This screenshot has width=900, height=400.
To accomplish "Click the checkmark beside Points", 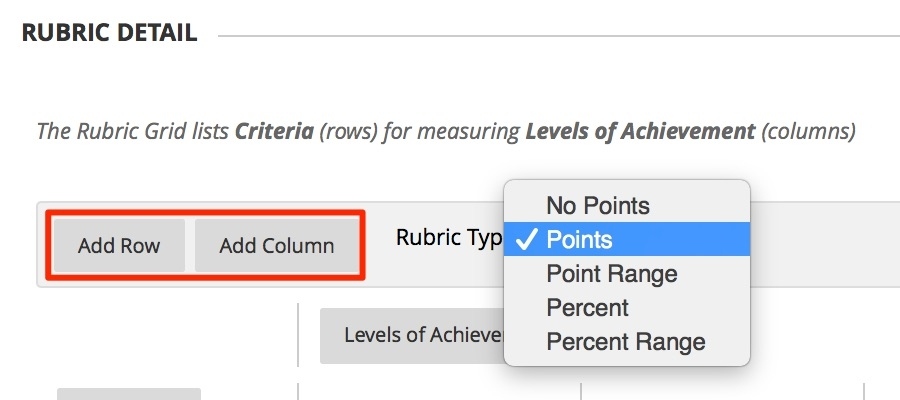I will (x=525, y=240).
